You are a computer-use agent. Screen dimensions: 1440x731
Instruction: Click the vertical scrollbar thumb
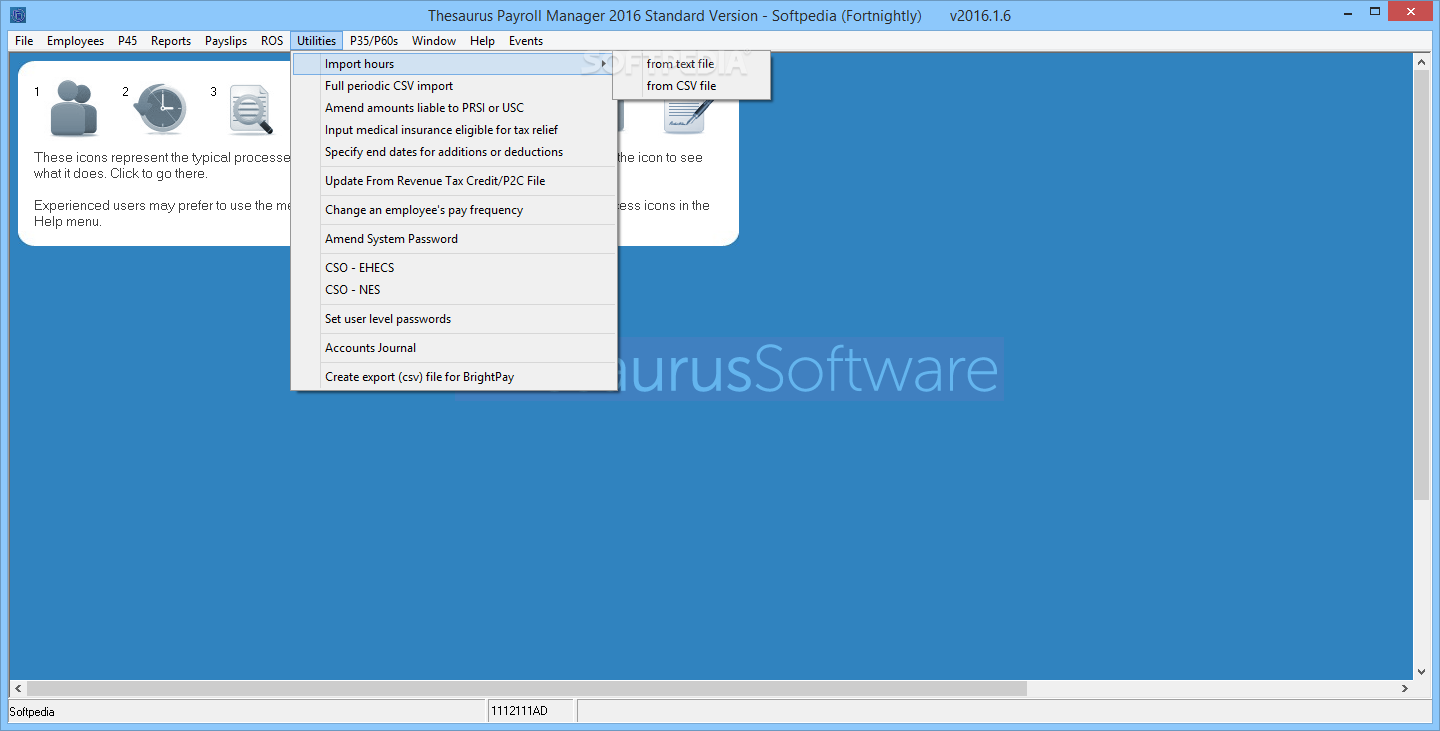[x=1422, y=285]
